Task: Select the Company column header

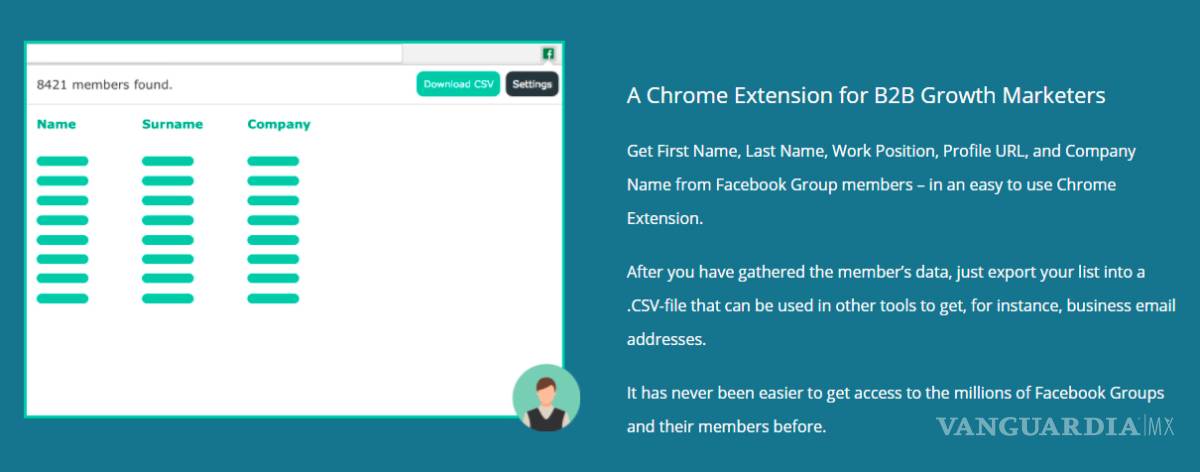Action: 279,125
